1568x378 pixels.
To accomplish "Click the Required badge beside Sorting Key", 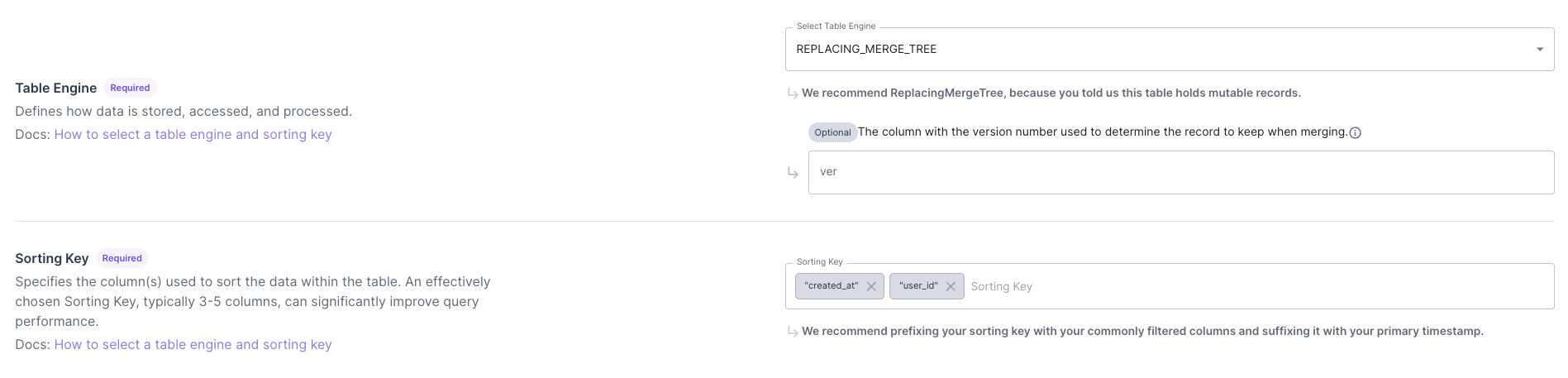I will pos(122,258).
